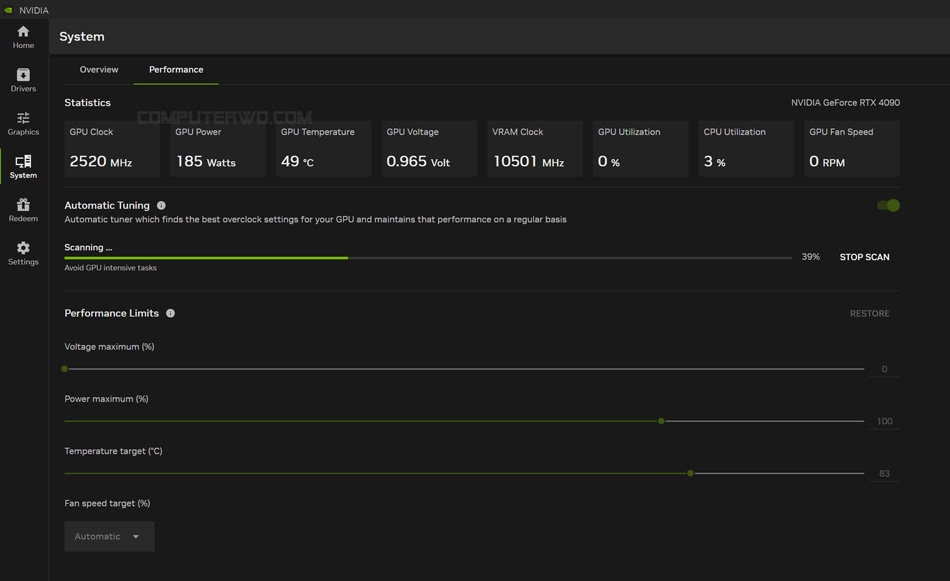Click the CPU Utilization 3 % card
Image resolution: width=950 pixels, height=581 pixels.
[746, 148]
